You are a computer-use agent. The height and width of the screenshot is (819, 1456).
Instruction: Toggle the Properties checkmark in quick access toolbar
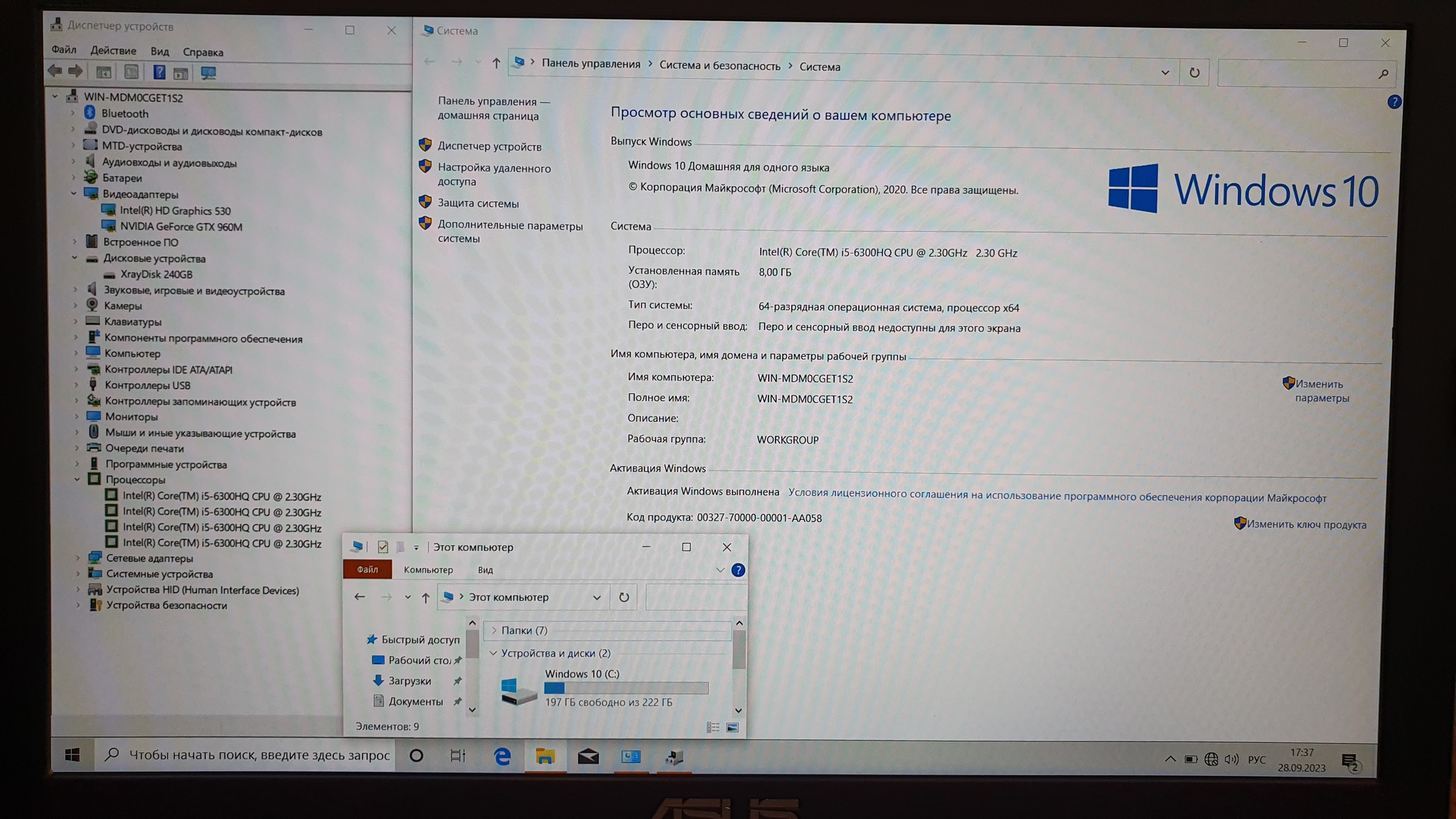pyautogui.click(x=382, y=547)
